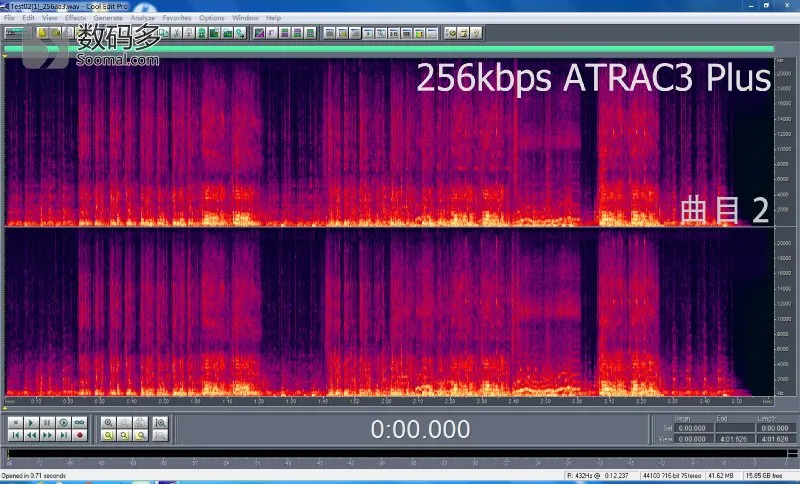Click the Selection Begin time field
Image resolution: width=800 pixels, height=484 pixels.
tap(692, 428)
